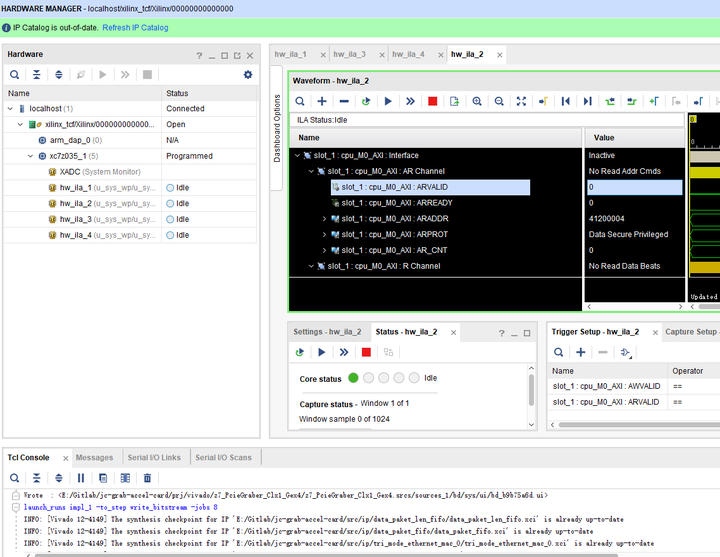Switch to hw_ila_4 tab

[x=408, y=54]
